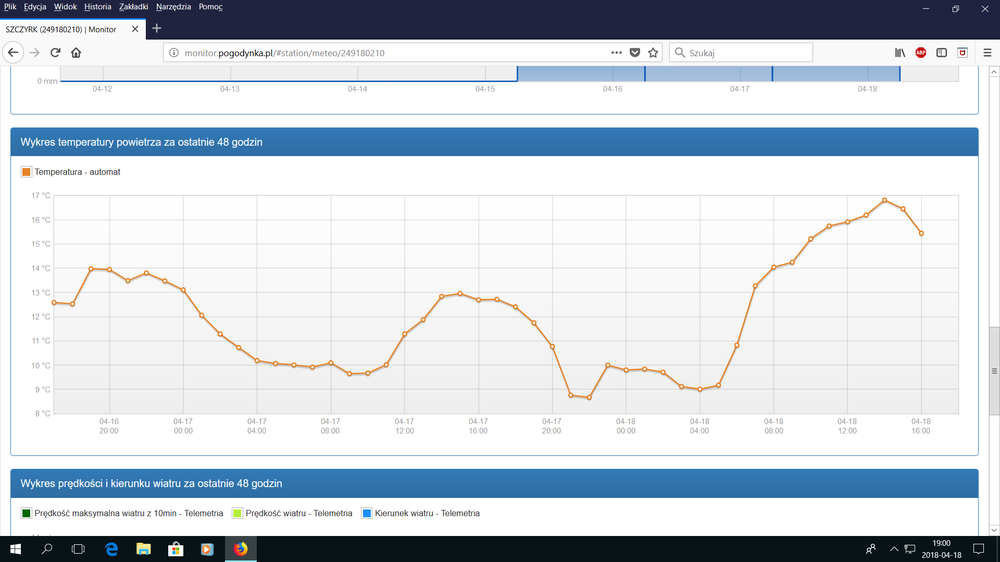Viewport: 1000px width, 562px height.
Task: Open the Narzędzia menu
Action: 173,6
